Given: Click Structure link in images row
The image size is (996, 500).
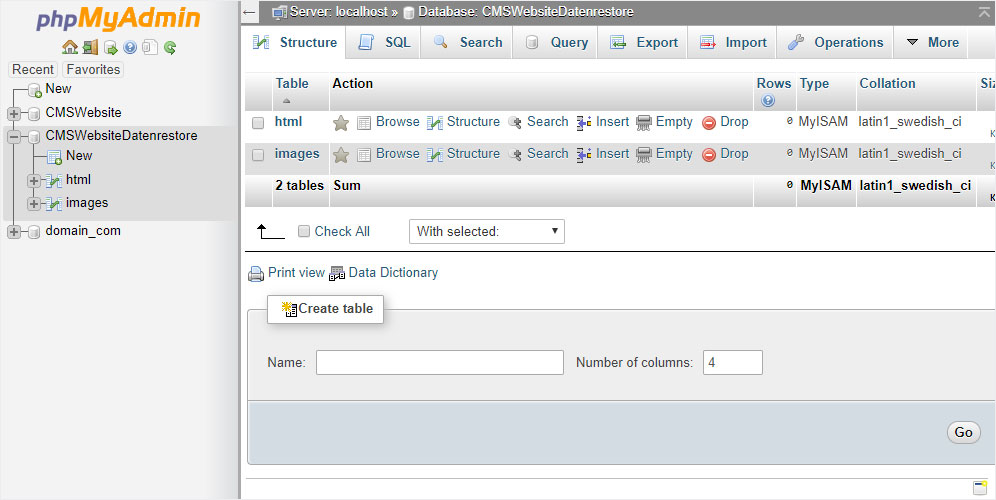Looking at the screenshot, I should point(473,153).
